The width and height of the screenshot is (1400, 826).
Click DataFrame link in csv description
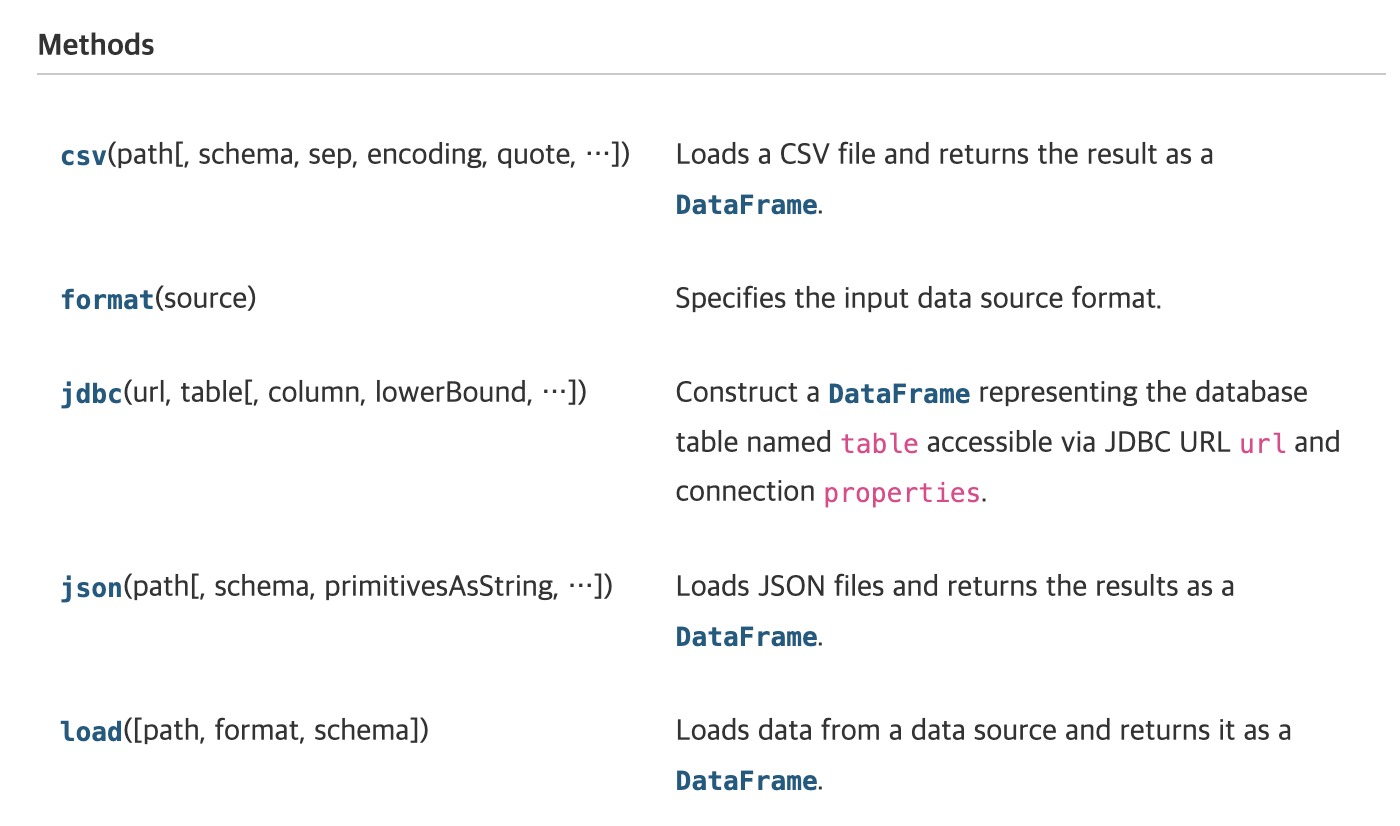click(x=746, y=205)
